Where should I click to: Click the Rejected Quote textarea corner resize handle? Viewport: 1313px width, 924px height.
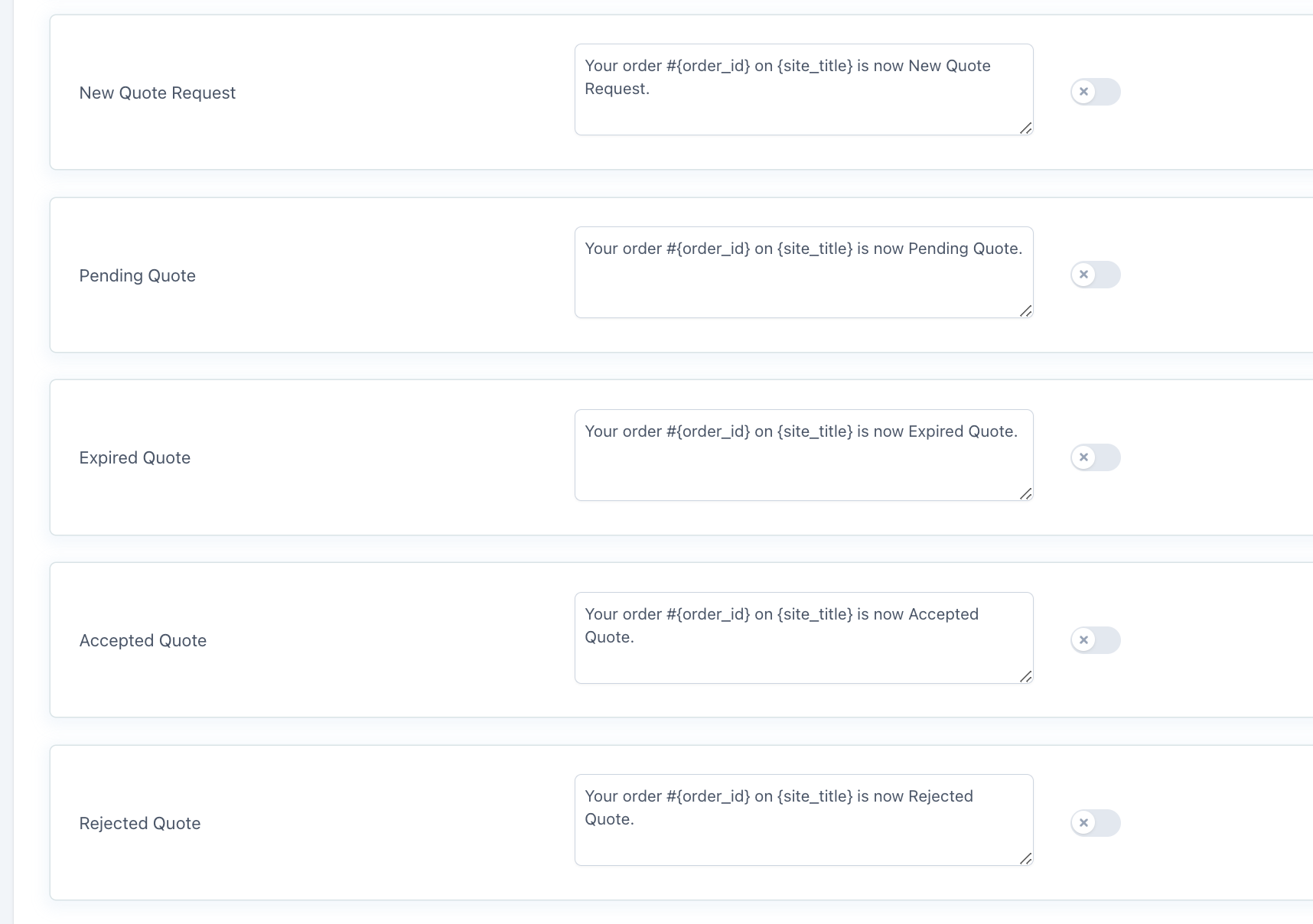click(x=1026, y=858)
